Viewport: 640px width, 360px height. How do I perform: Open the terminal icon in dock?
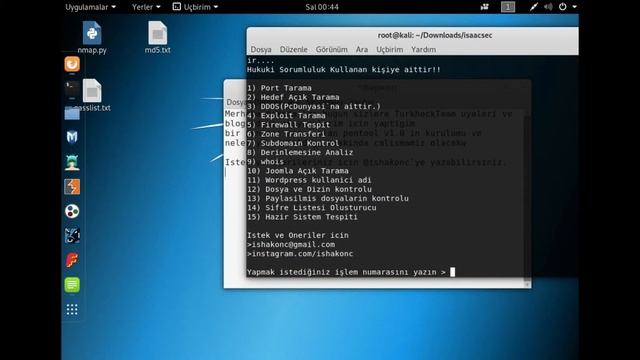[72, 89]
